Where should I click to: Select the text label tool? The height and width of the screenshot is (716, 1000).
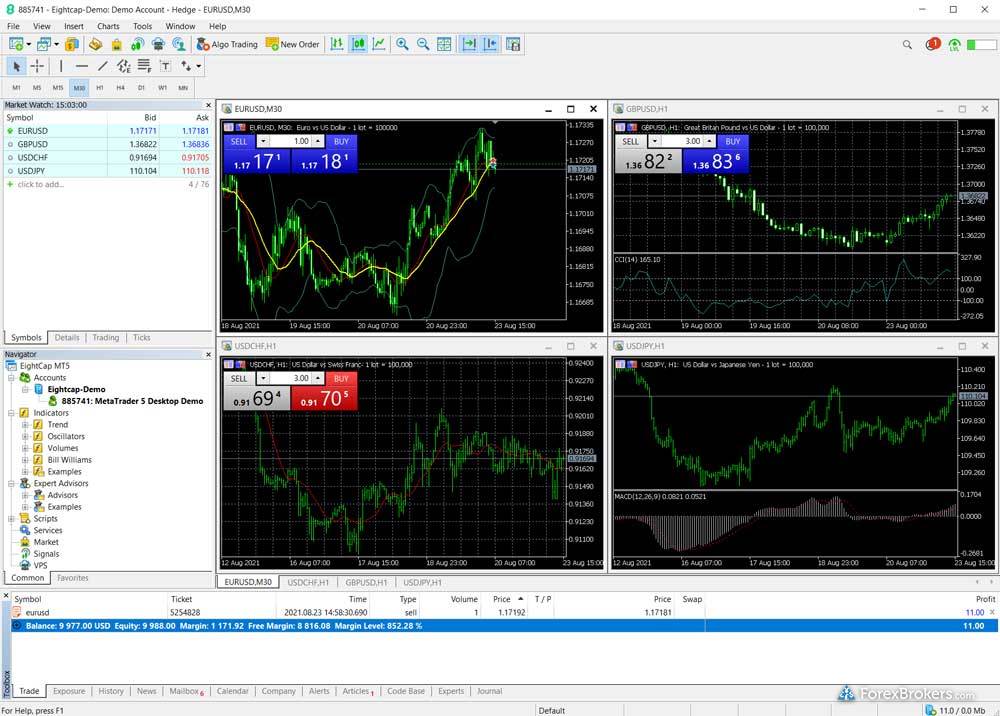[165, 66]
